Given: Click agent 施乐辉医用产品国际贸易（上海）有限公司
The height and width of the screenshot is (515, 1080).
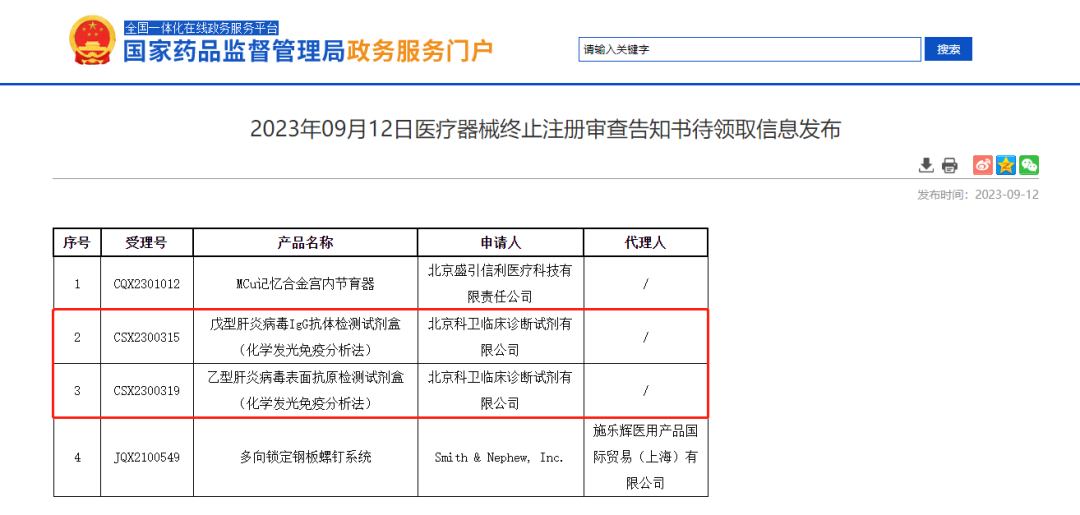Looking at the screenshot, I should (645, 457).
